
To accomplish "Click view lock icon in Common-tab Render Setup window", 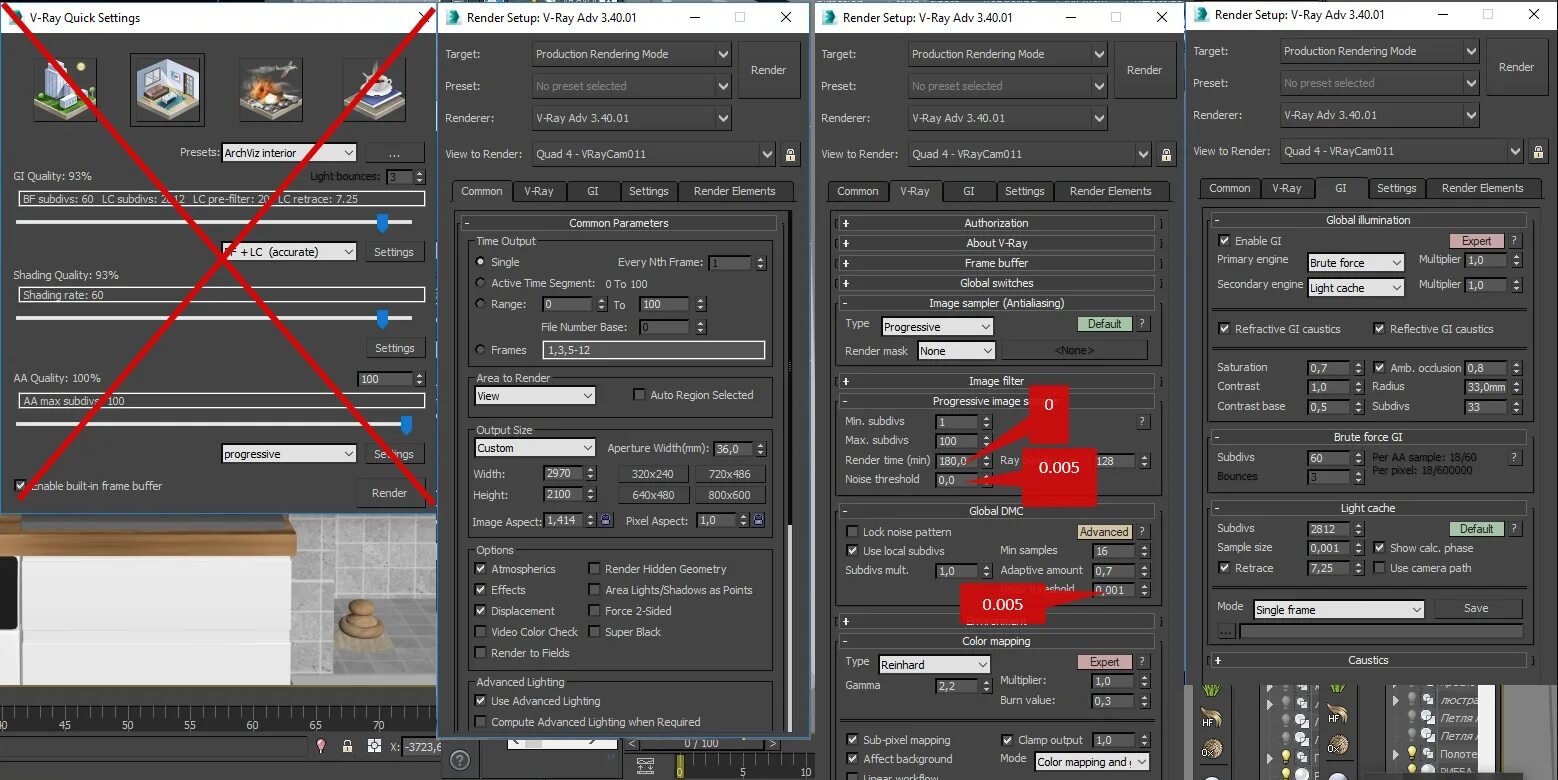I will (790, 154).
